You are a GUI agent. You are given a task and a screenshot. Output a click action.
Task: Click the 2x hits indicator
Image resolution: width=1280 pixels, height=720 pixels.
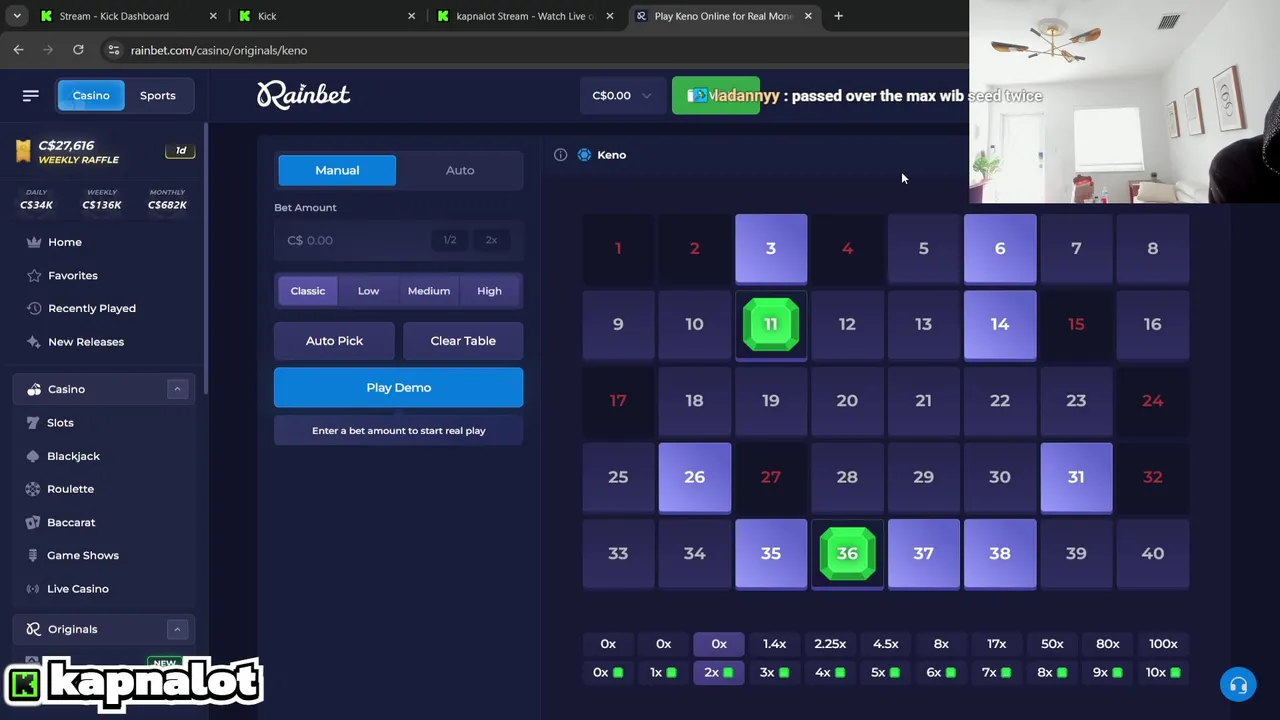[x=719, y=673]
